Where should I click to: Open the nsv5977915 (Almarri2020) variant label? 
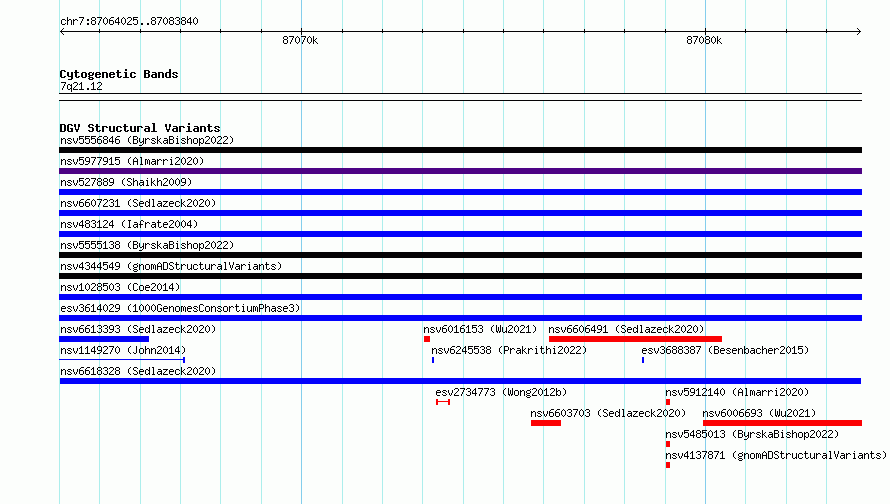point(132,161)
